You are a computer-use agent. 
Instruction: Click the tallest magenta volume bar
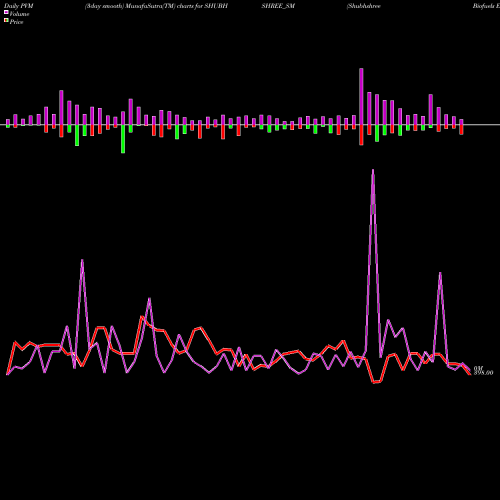(x=361, y=97)
